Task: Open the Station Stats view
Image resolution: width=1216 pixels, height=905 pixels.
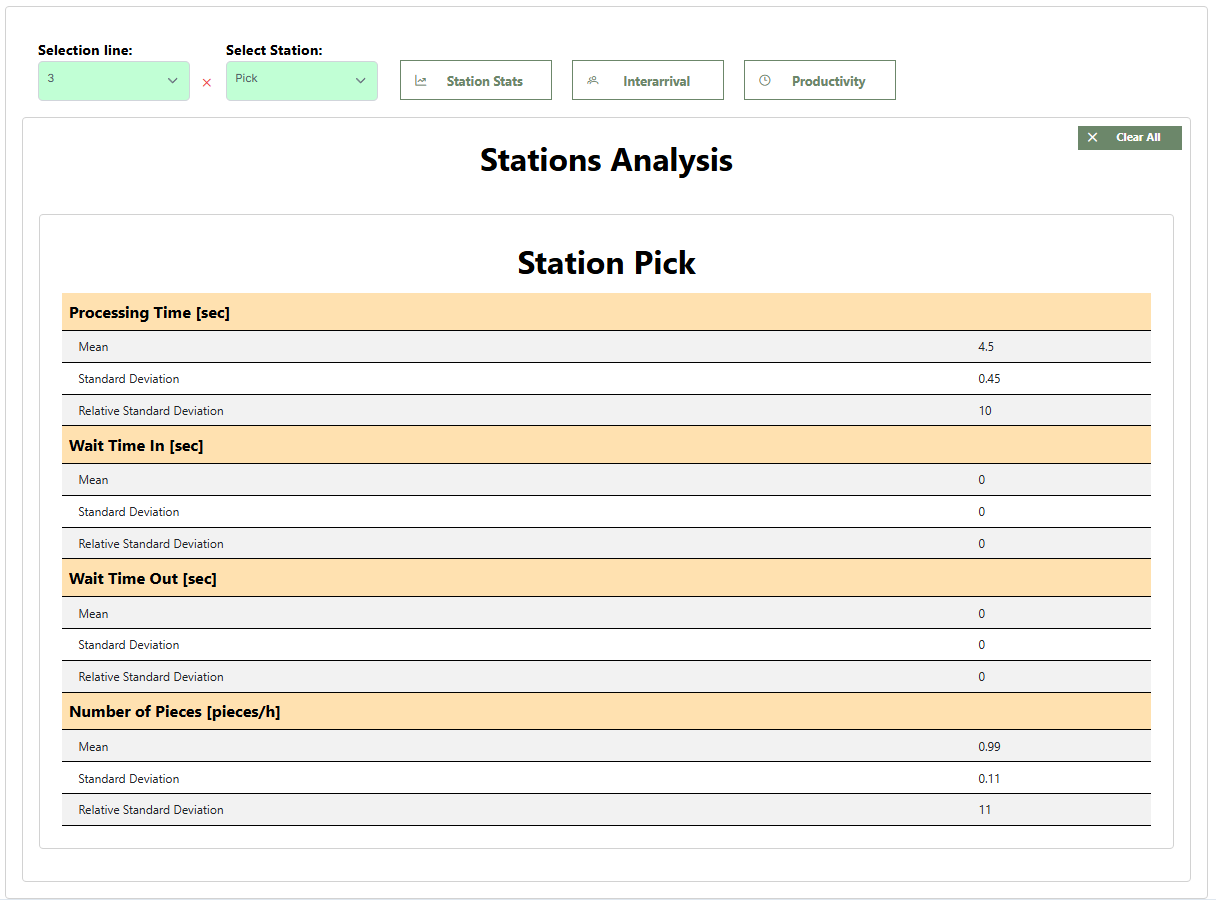Action: coord(475,79)
